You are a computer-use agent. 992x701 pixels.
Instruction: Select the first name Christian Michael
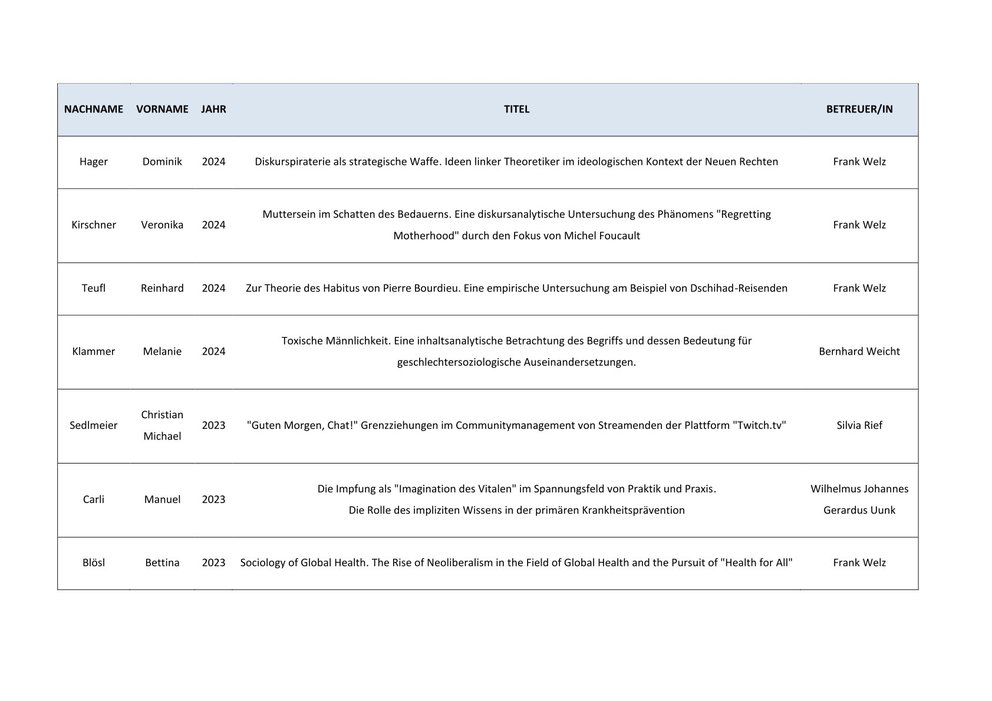[162, 425]
